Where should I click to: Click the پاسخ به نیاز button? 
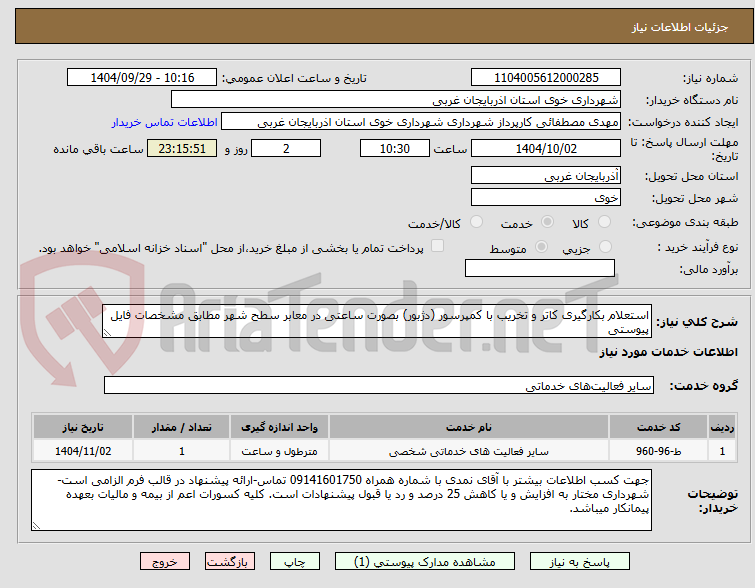pyautogui.click(x=580, y=562)
